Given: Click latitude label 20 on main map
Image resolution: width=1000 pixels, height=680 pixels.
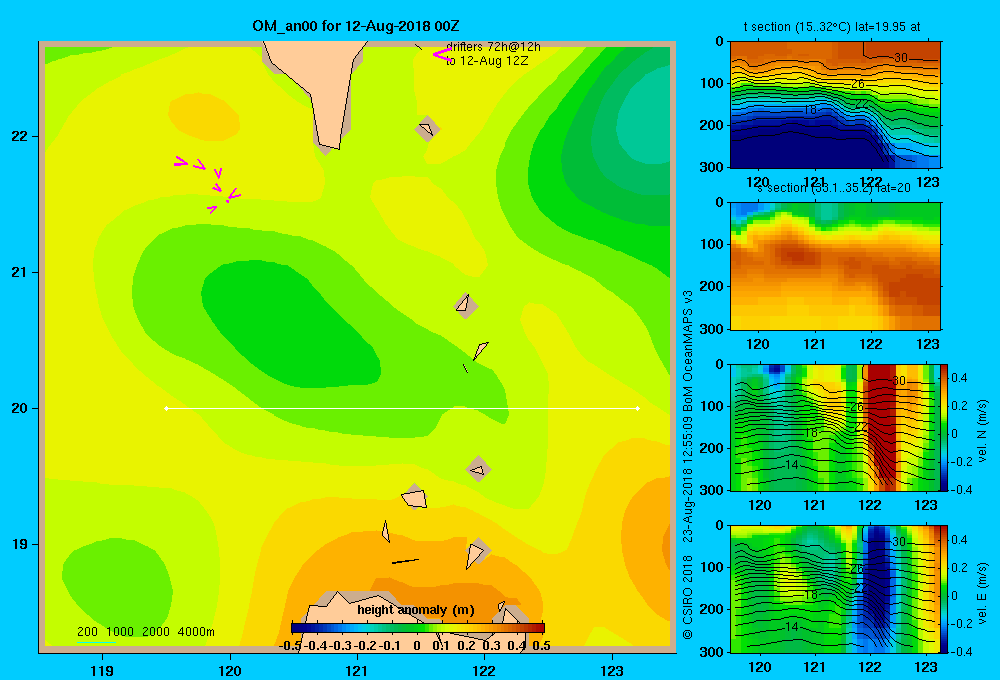Looking at the screenshot, I should 20,408.
